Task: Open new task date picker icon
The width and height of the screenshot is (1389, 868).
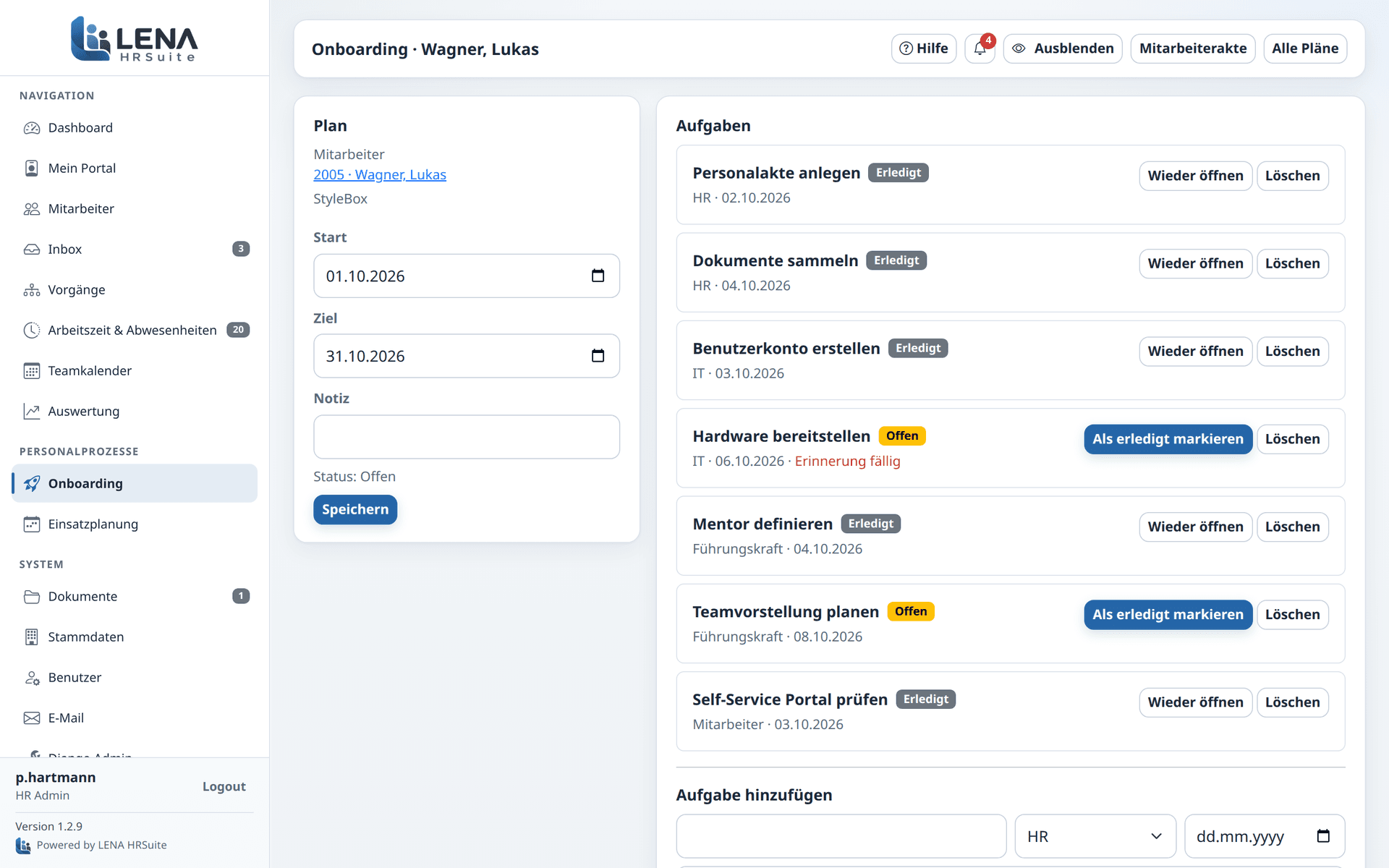Action: click(x=1323, y=836)
